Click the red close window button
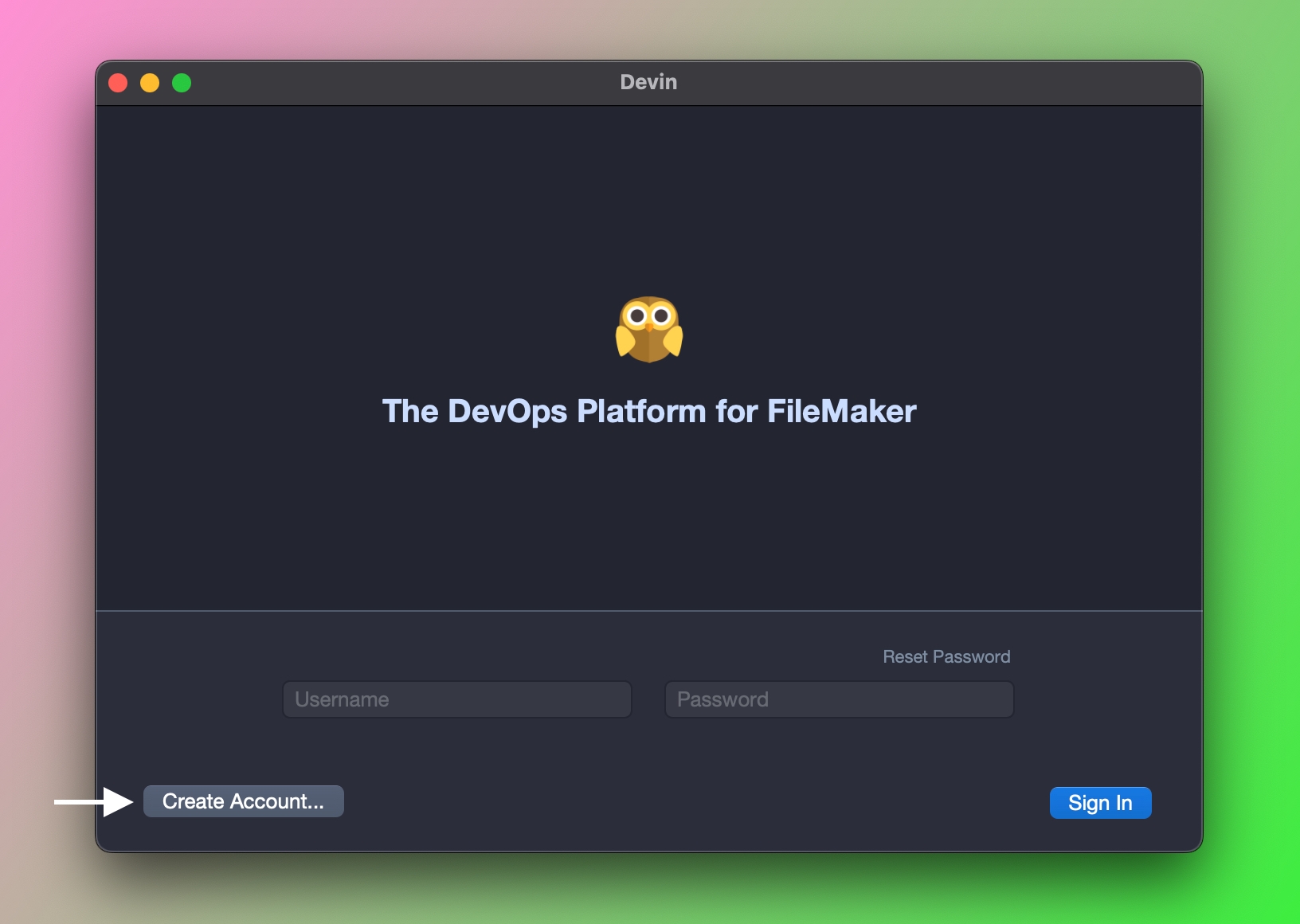Screen dimensions: 1300x924 (118, 83)
